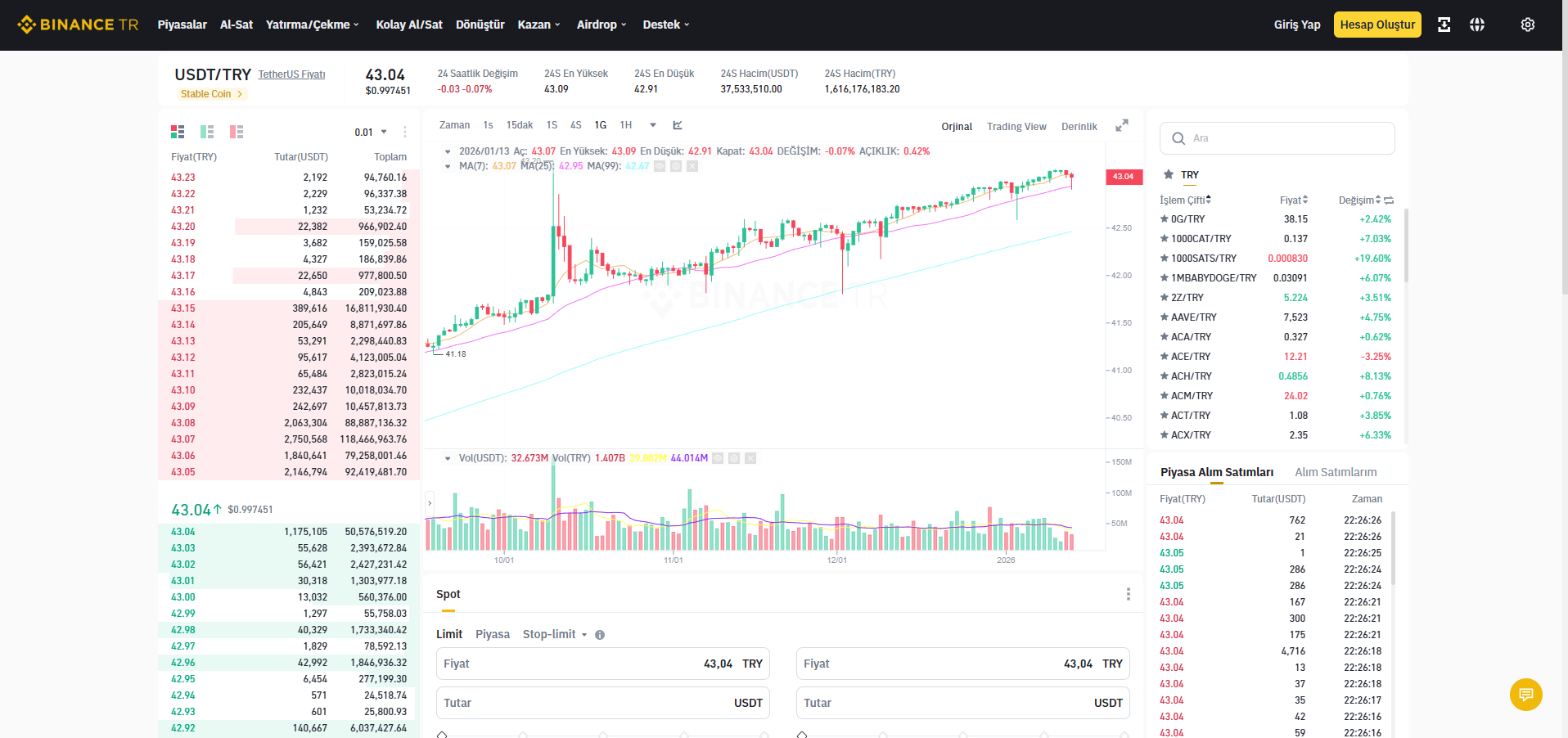Open the live chat support bubble
The image size is (1568, 738).
tap(1525, 695)
